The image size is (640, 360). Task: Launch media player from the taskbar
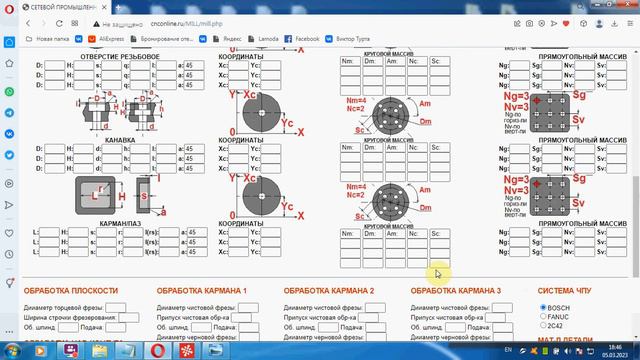[40, 350]
